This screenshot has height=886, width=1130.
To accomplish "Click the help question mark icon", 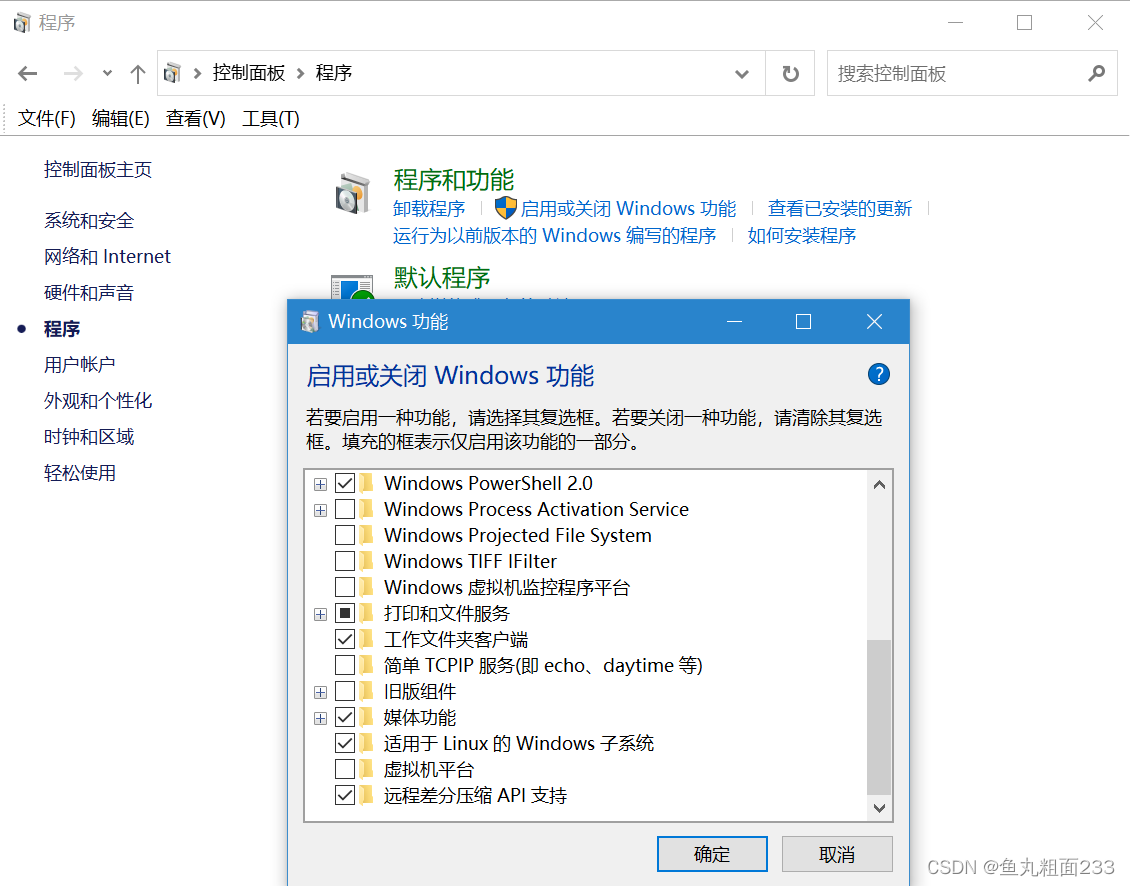I will click(878, 374).
